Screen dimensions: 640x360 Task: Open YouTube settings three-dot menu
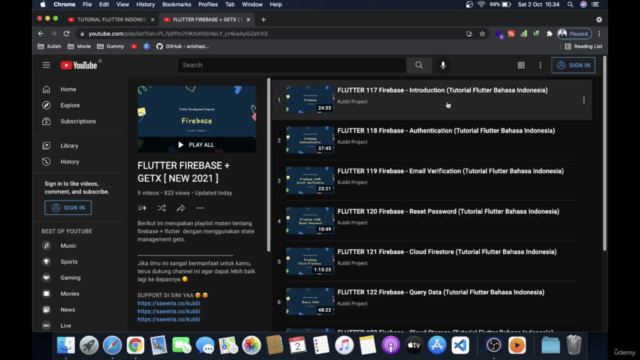(x=540, y=65)
